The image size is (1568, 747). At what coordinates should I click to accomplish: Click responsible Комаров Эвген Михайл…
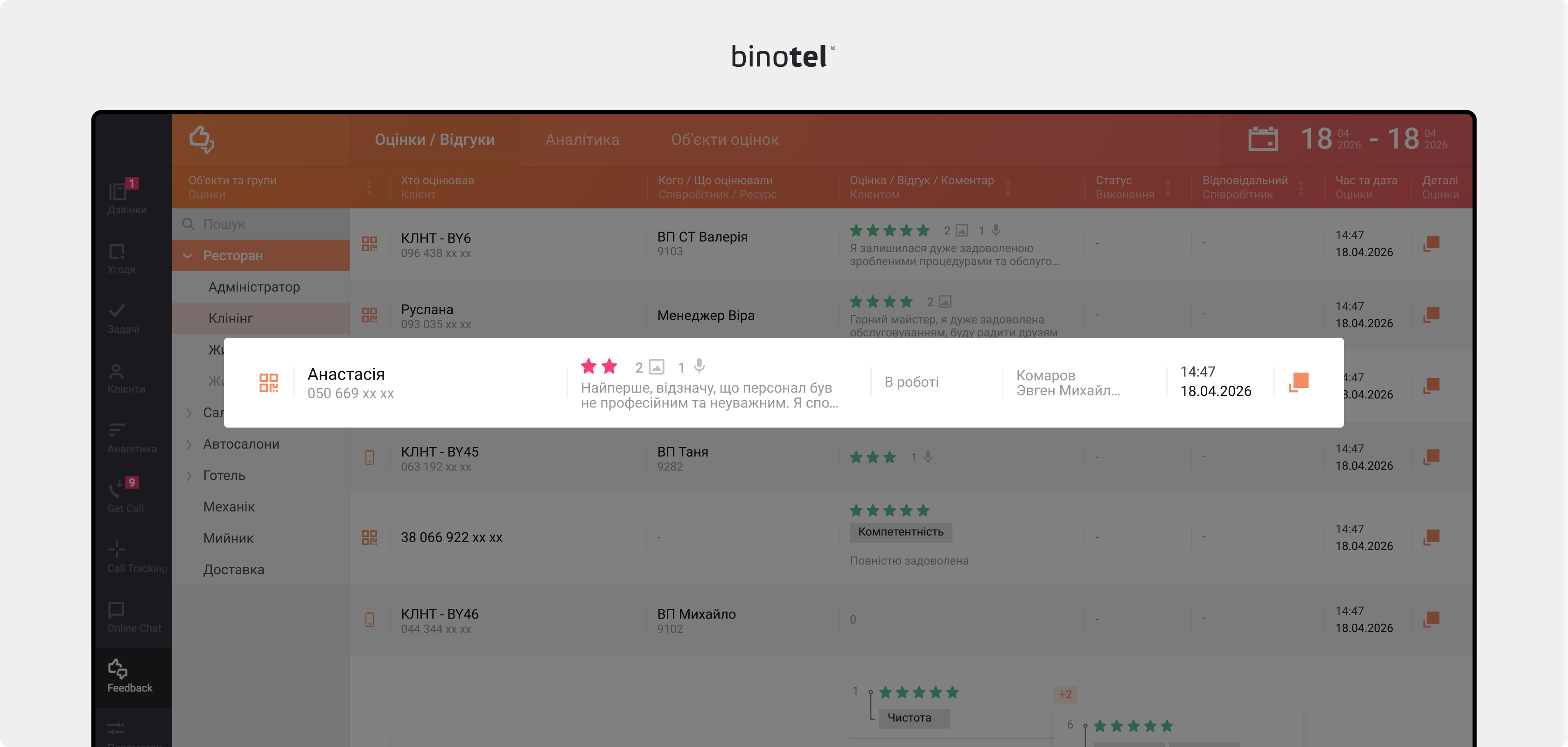click(x=1068, y=383)
